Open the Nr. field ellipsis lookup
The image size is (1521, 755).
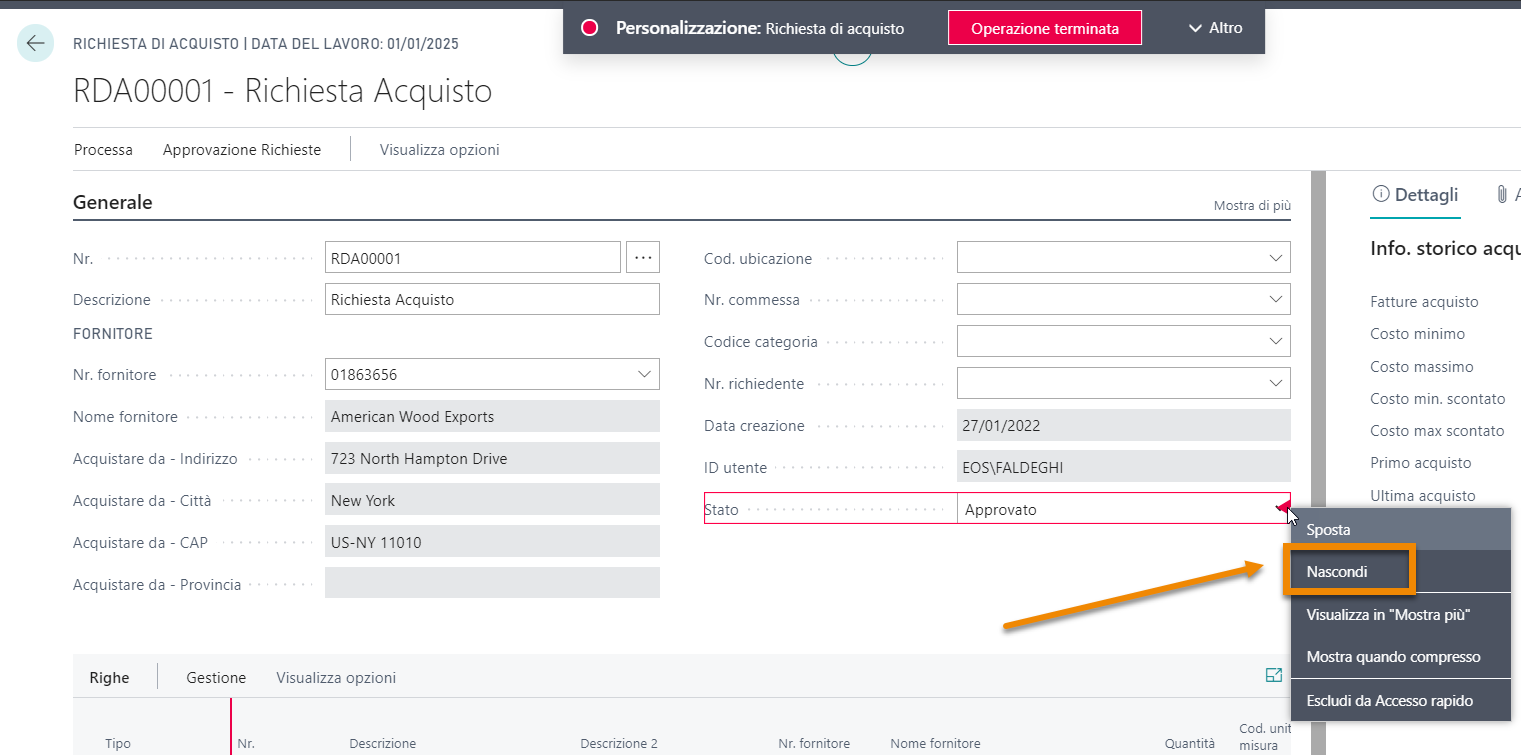pos(643,258)
